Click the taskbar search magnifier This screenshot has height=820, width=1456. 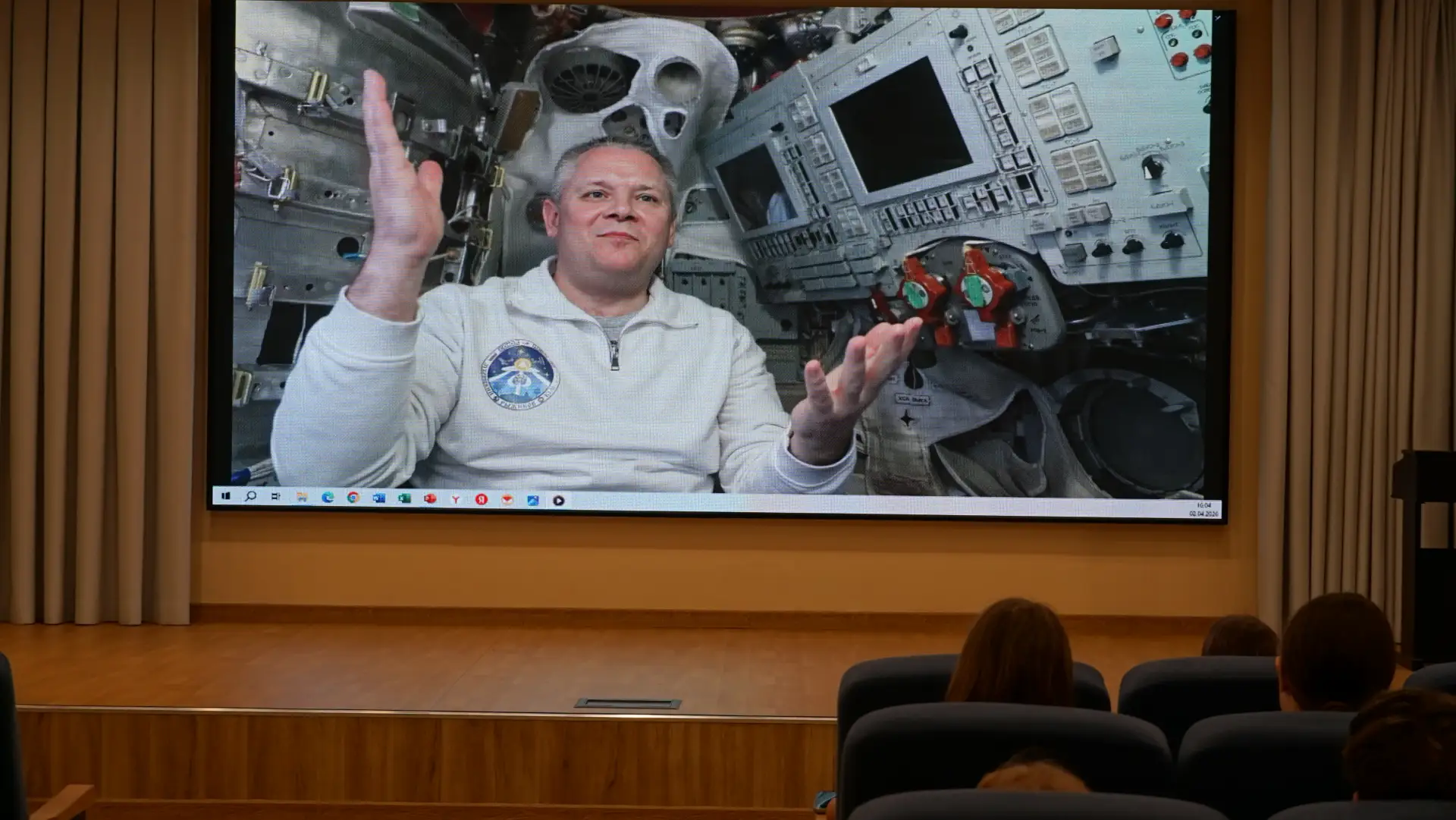(250, 497)
